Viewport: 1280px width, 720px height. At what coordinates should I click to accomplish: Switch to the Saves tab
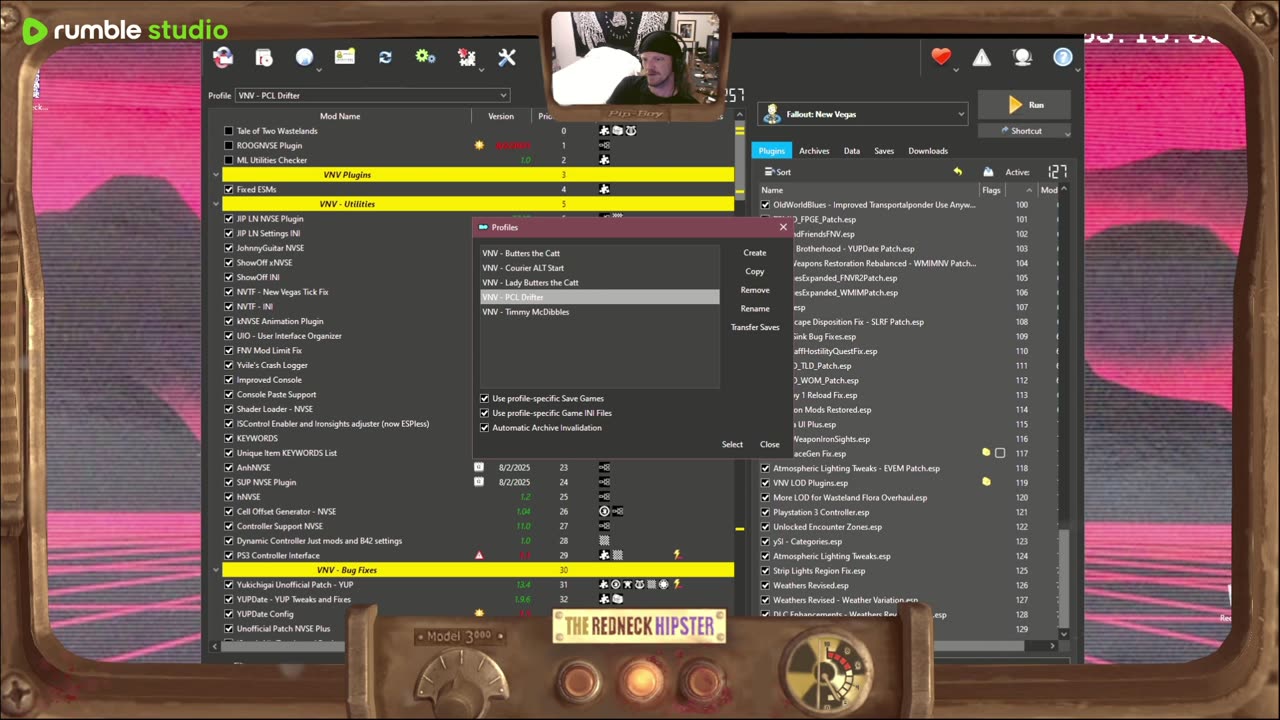[x=884, y=151]
